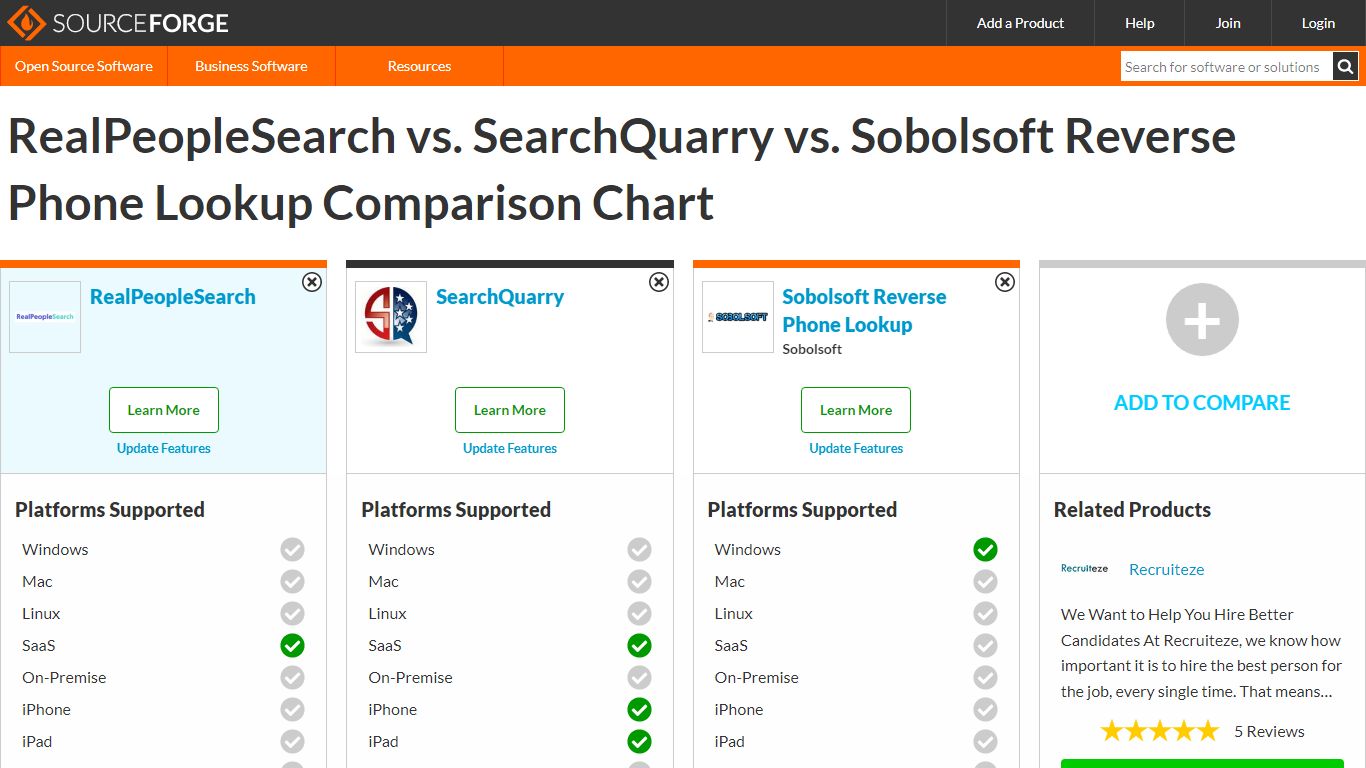Remove RealPeopleSearch from comparison

point(312,282)
